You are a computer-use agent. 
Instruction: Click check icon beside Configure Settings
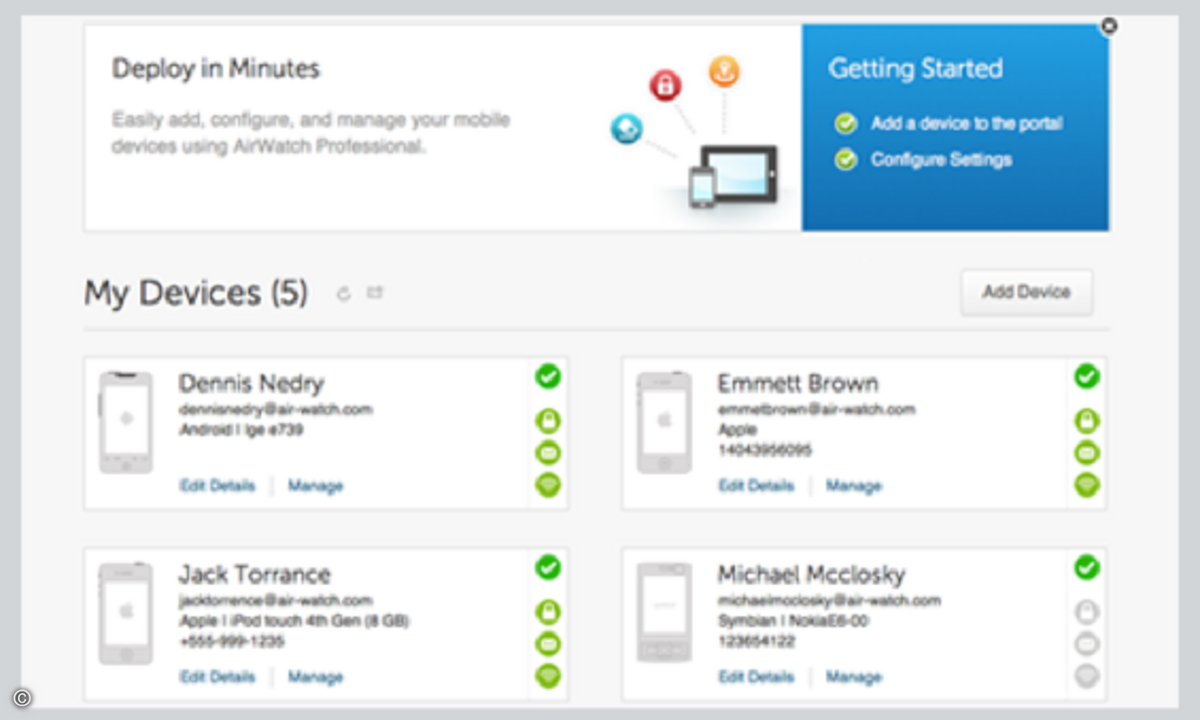coord(846,160)
